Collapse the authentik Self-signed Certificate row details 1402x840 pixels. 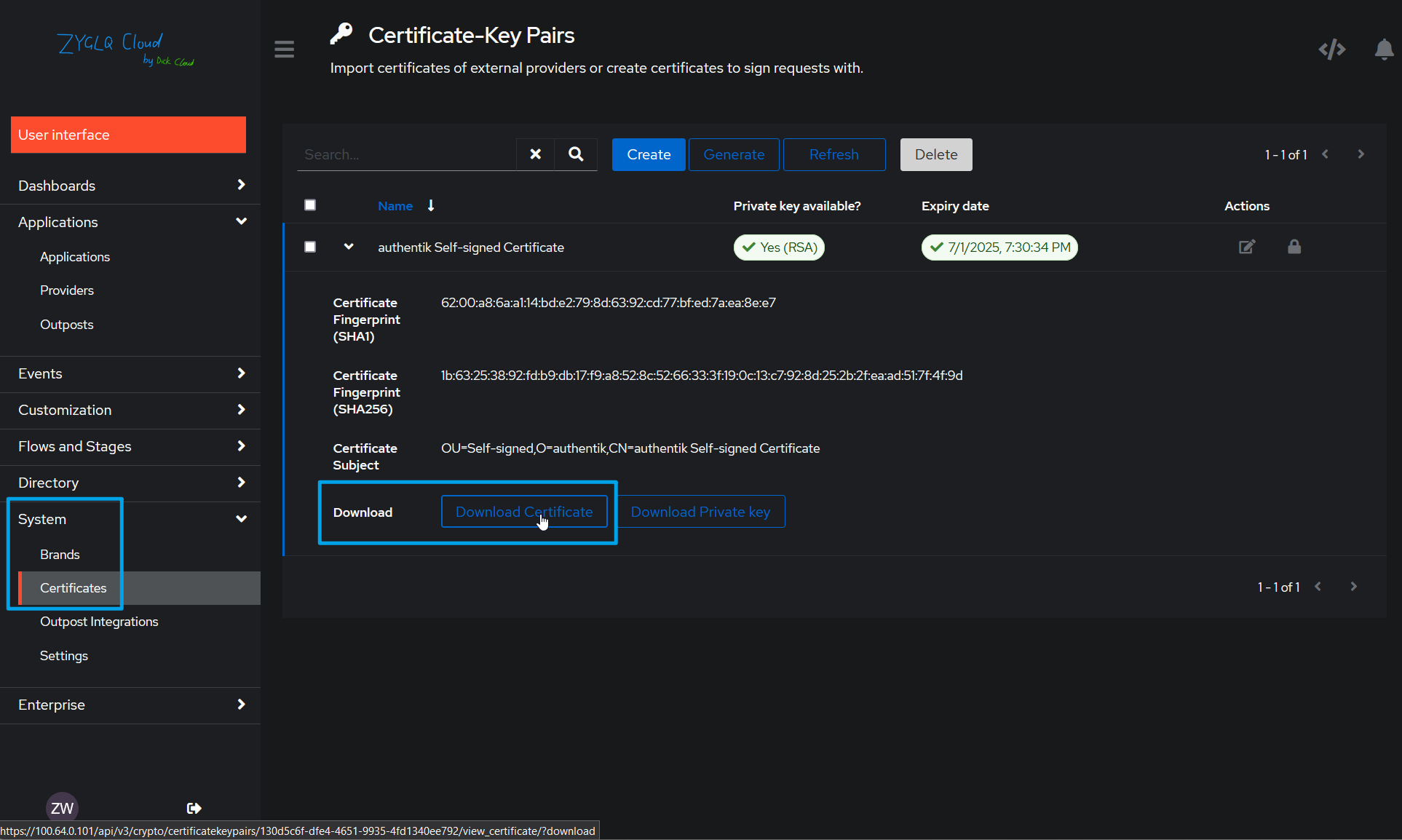click(349, 247)
